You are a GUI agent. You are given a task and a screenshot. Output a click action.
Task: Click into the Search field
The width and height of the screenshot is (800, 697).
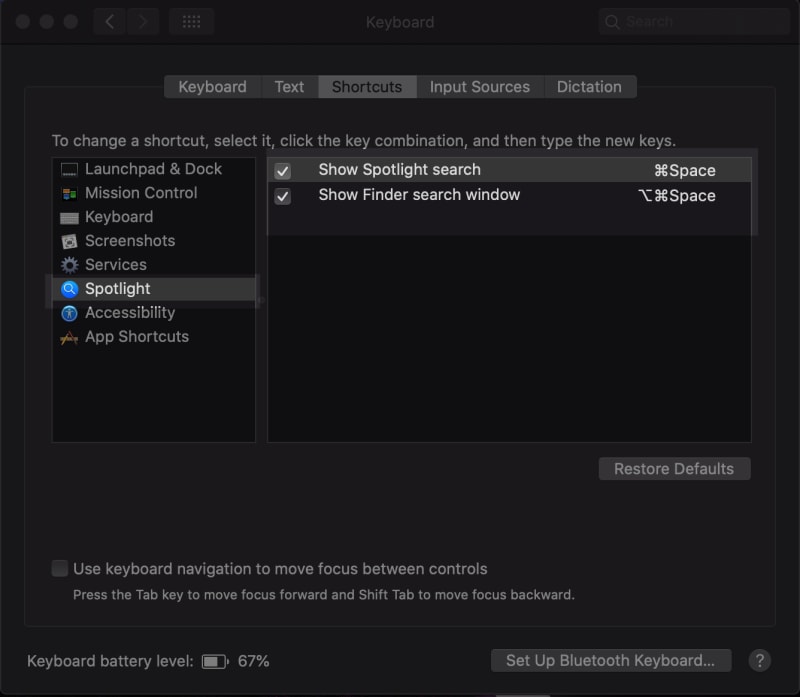[x=694, y=22]
